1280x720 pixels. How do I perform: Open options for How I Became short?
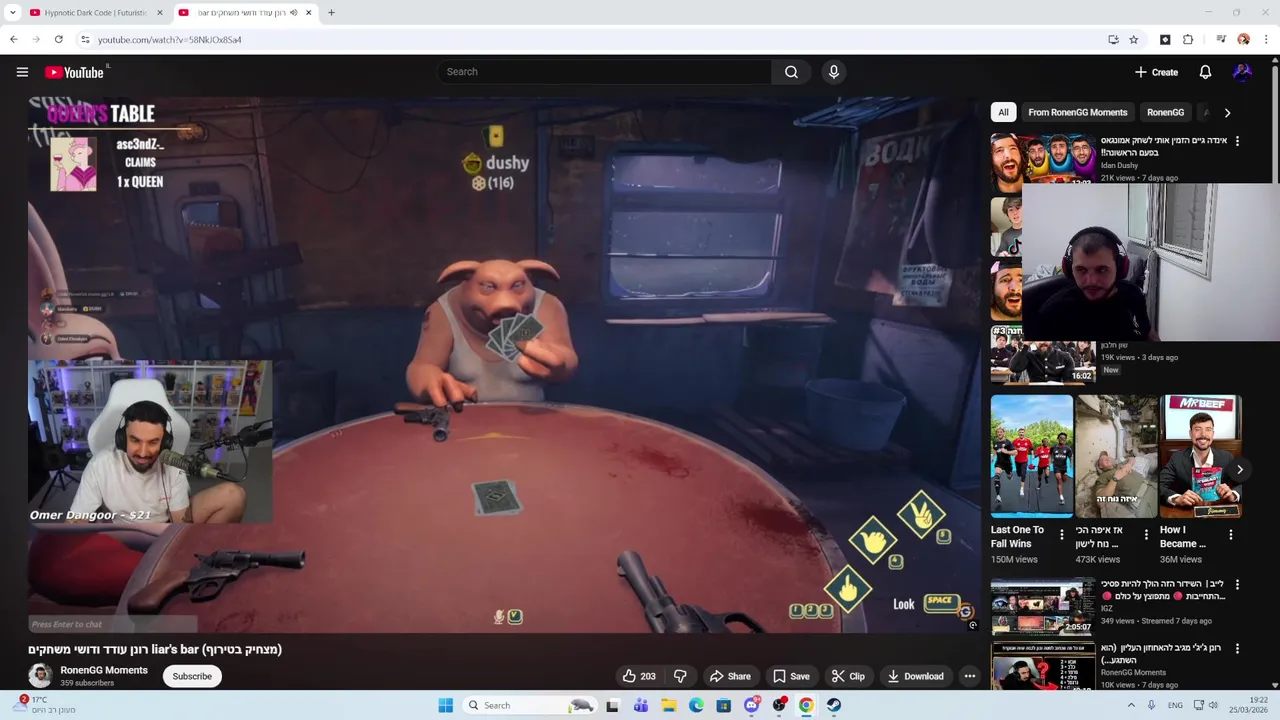pyautogui.click(x=1231, y=535)
